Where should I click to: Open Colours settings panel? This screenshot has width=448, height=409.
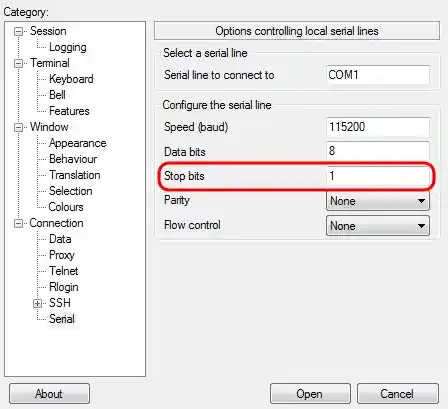pyautogui.click(x=66, y=207)
